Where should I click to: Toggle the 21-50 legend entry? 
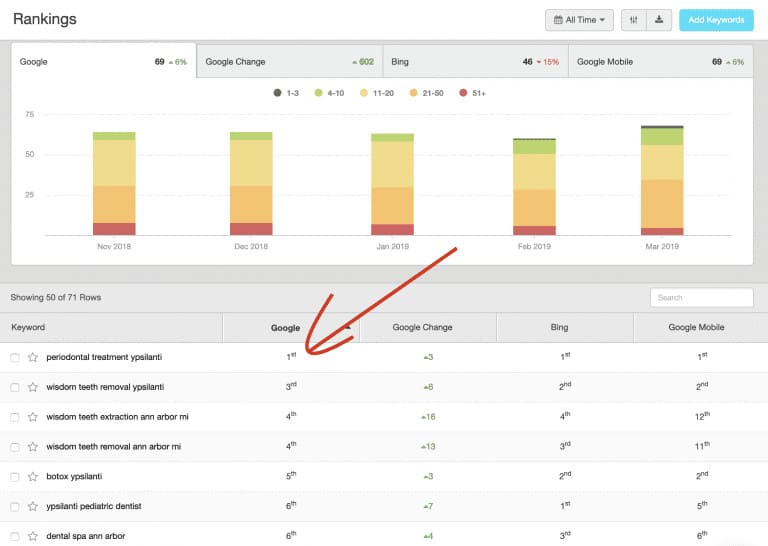(426, 93)
